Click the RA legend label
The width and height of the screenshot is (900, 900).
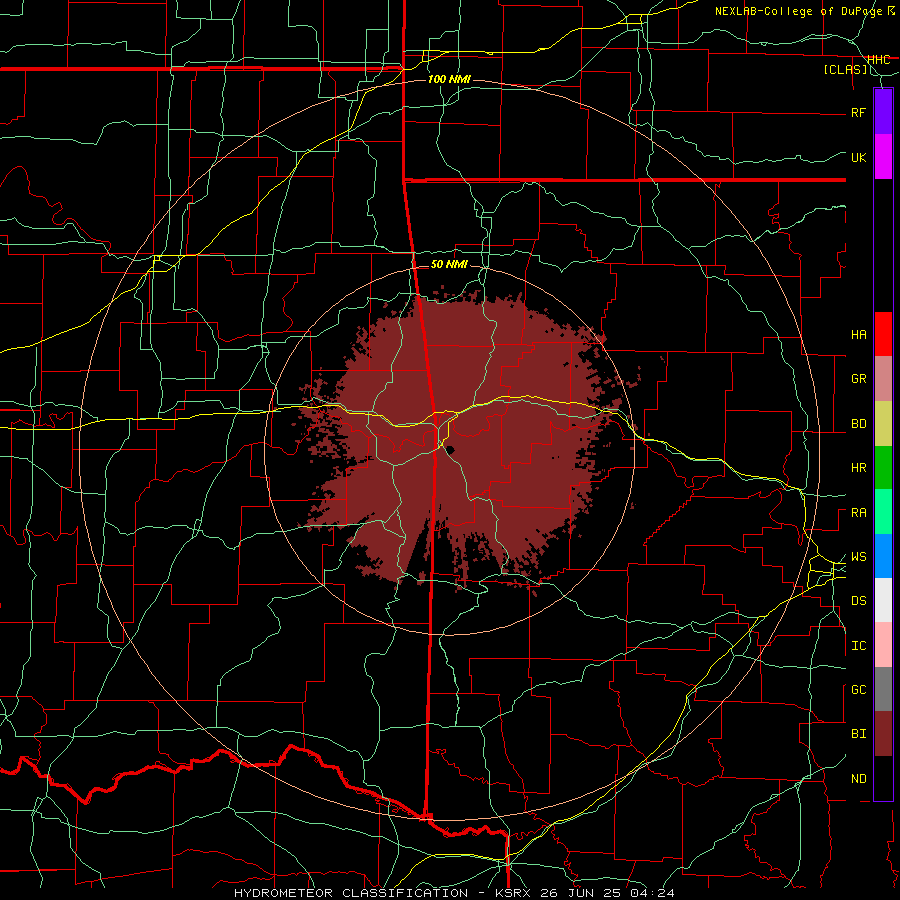[858, 513]
